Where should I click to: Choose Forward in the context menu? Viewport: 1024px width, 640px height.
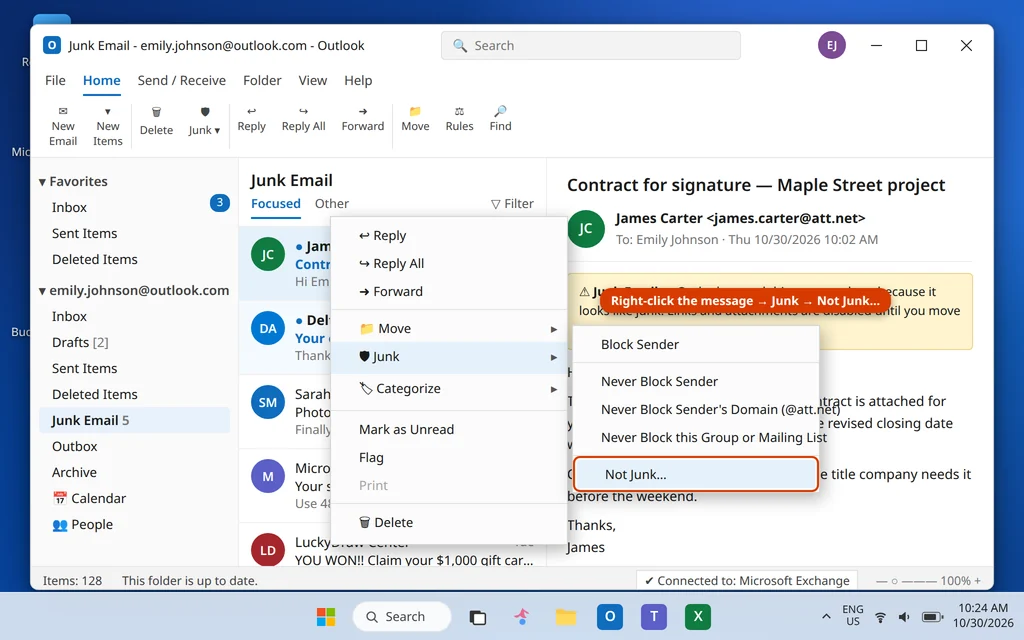tap(449, 291)
